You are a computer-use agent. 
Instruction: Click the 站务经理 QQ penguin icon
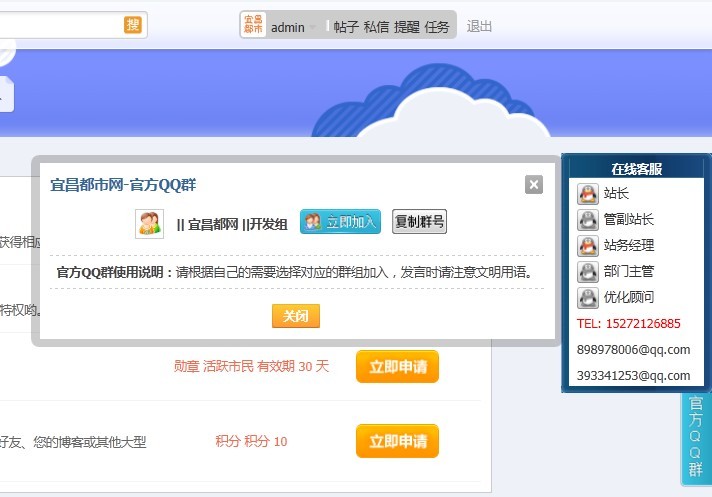click(x=588, y=246)
